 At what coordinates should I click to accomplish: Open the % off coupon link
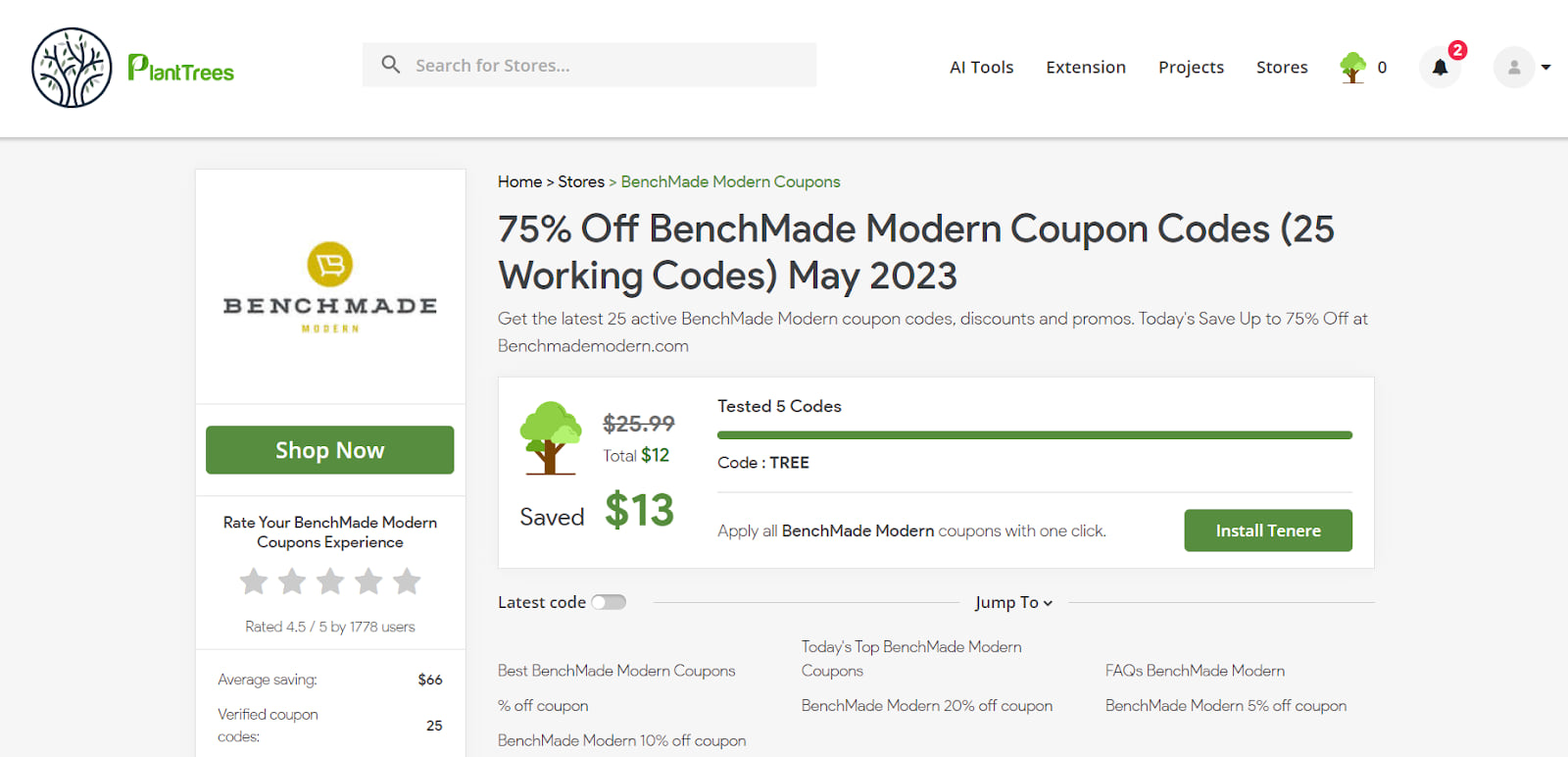543,706
